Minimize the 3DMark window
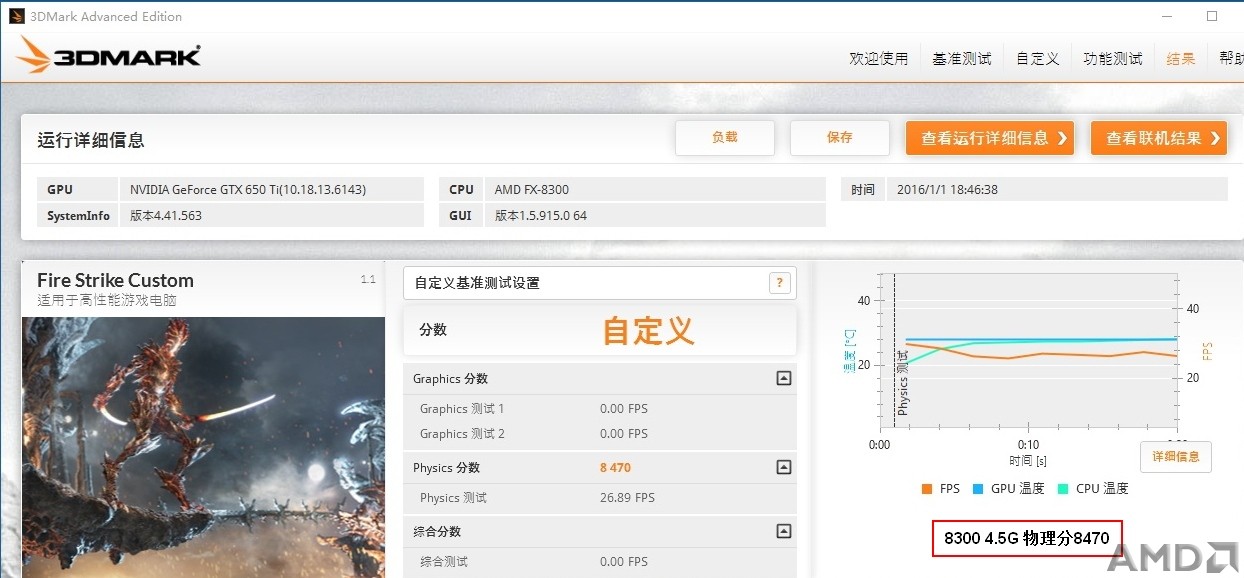Screen dimensions: 1244x578 1167,16
